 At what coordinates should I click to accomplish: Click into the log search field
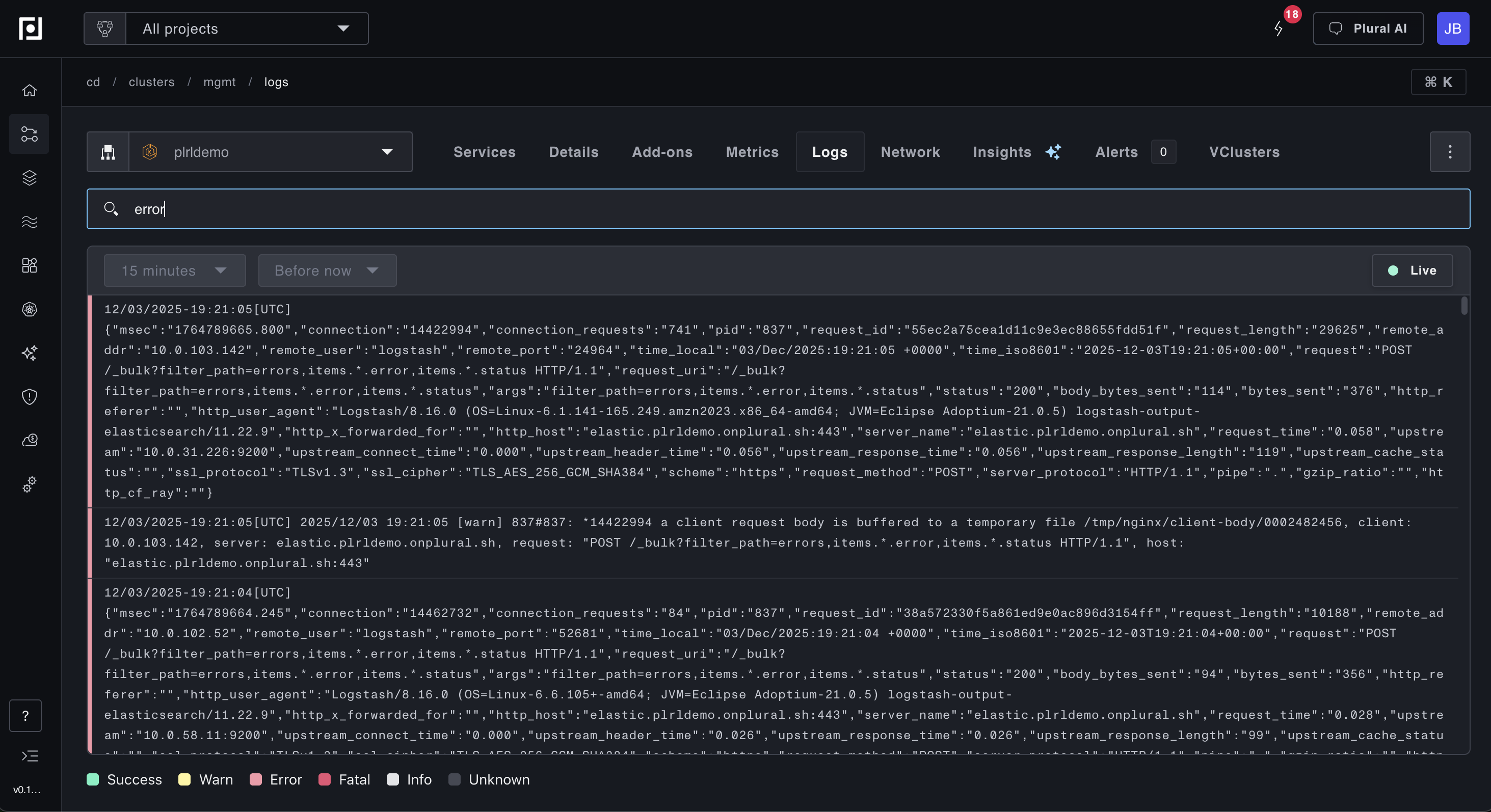778,209
